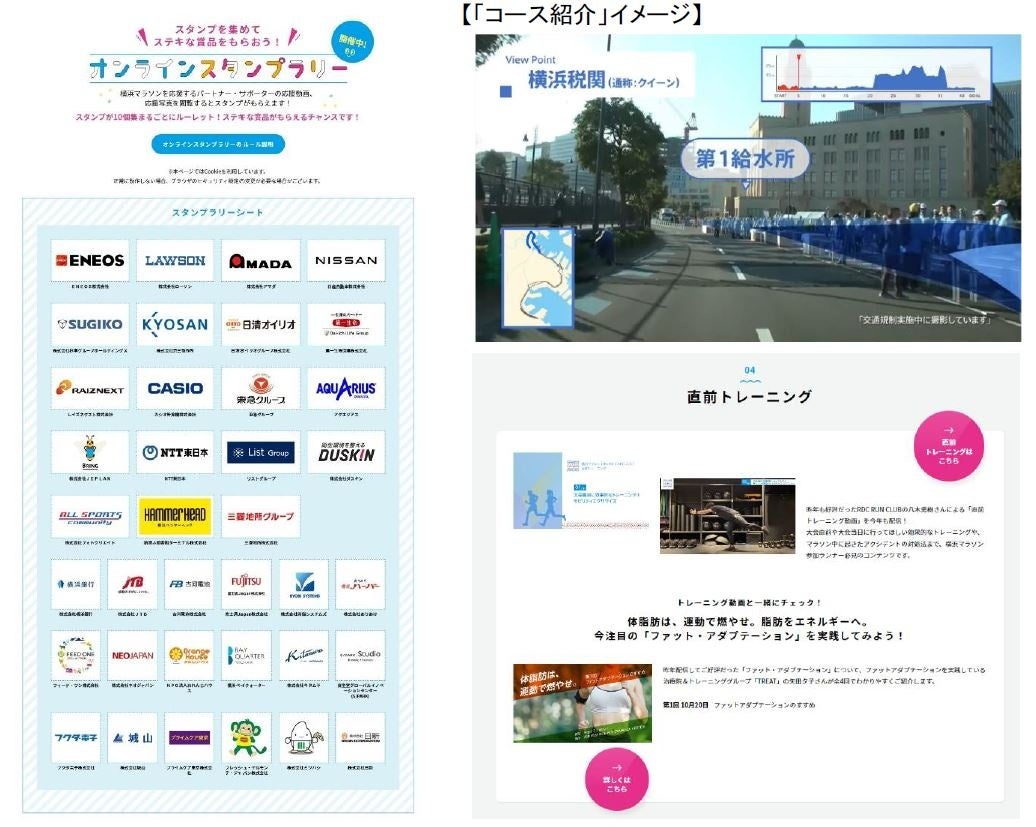
Task: Select the yellow HammerHead logo
Action: (x=175, y=517)
